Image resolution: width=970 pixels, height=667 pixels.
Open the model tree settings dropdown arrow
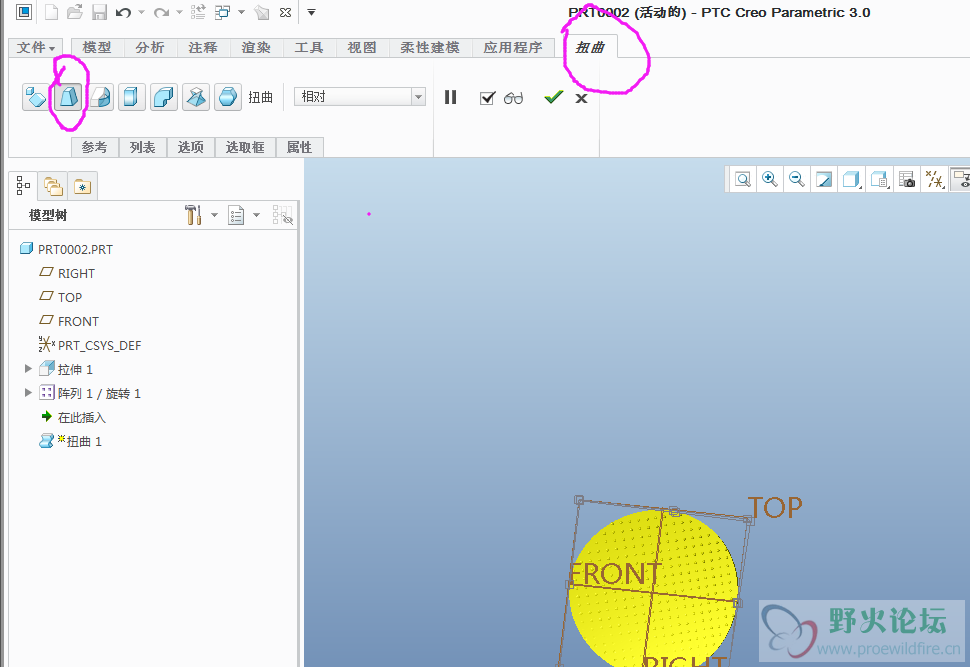coord(214,215)
